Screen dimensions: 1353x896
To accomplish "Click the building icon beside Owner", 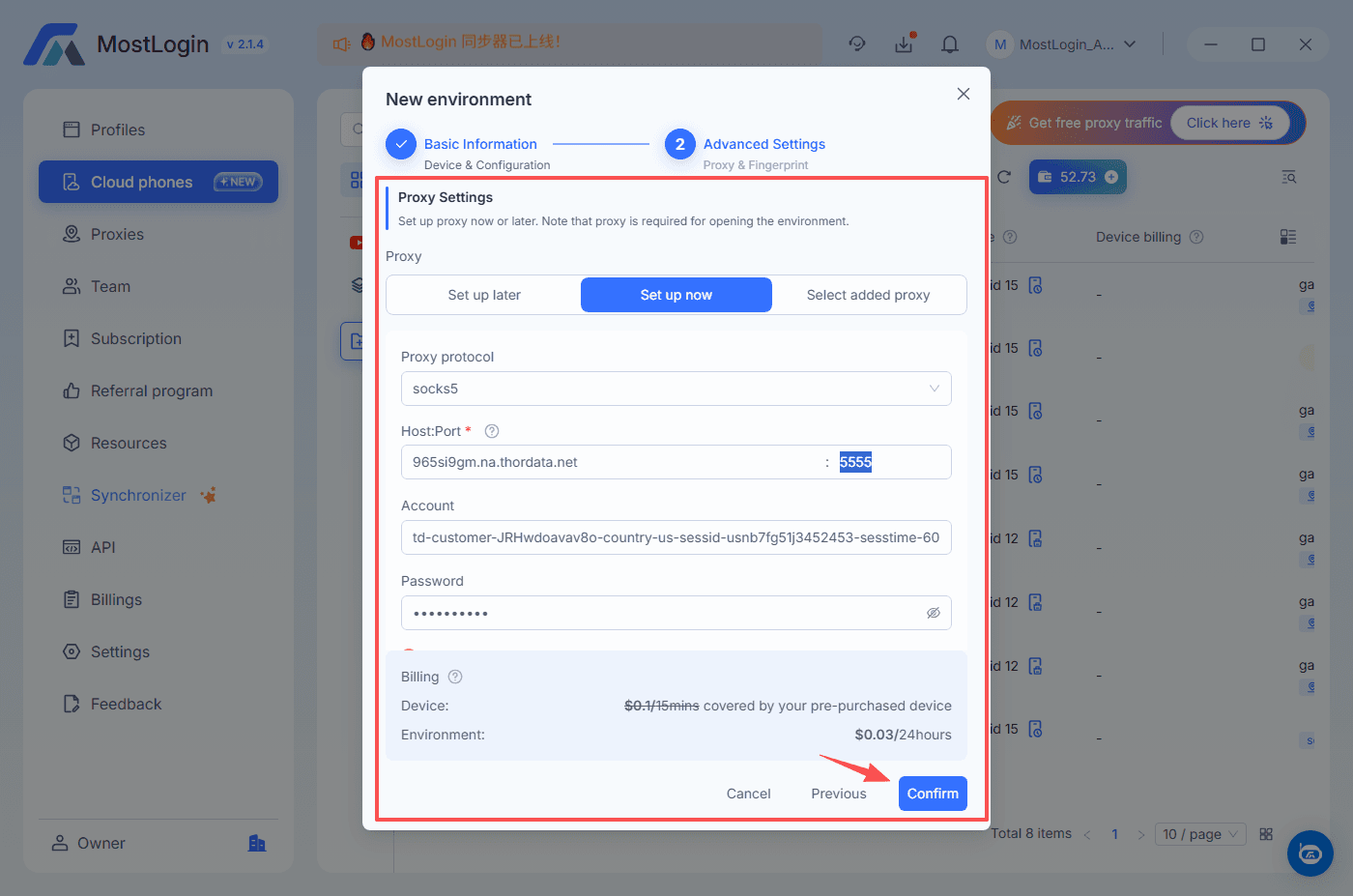I will pos(257,843).
